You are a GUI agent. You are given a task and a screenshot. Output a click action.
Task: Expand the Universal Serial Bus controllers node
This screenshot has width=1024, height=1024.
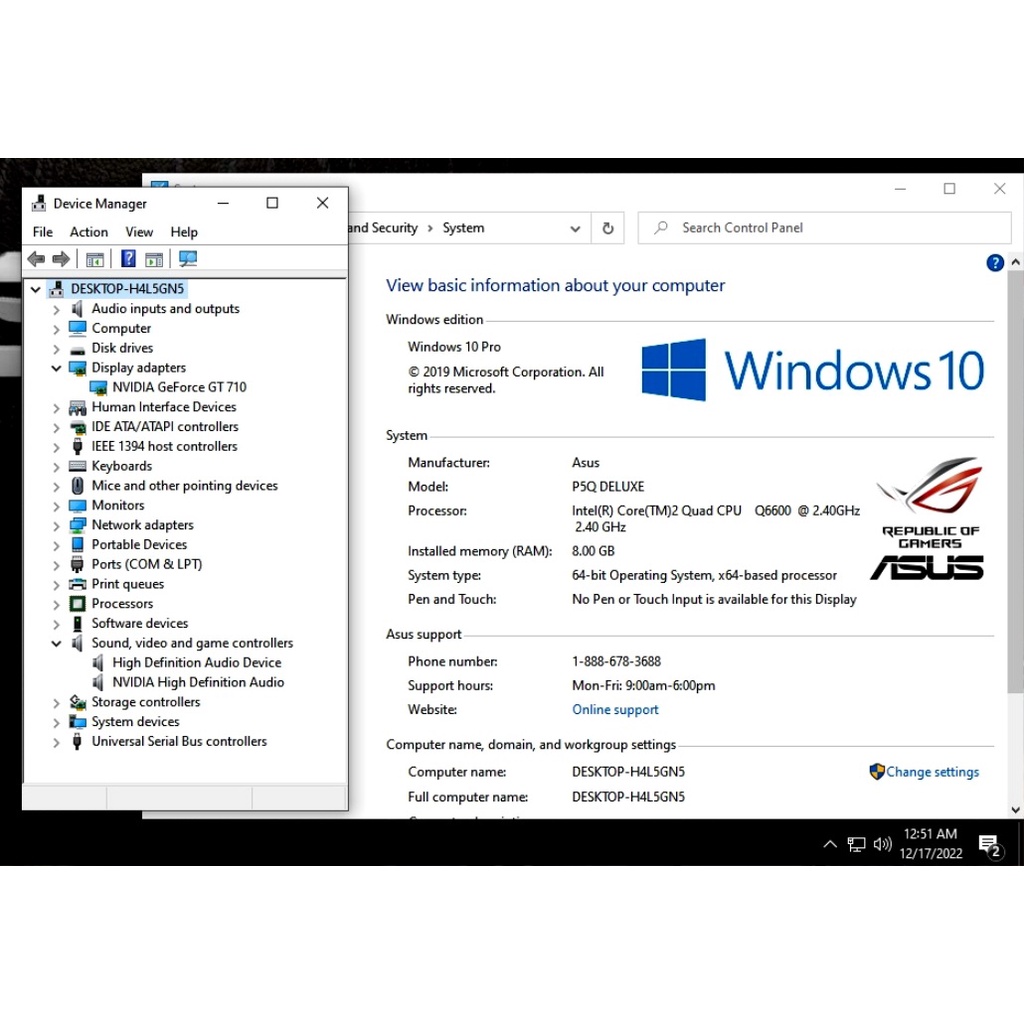[56, 742]
